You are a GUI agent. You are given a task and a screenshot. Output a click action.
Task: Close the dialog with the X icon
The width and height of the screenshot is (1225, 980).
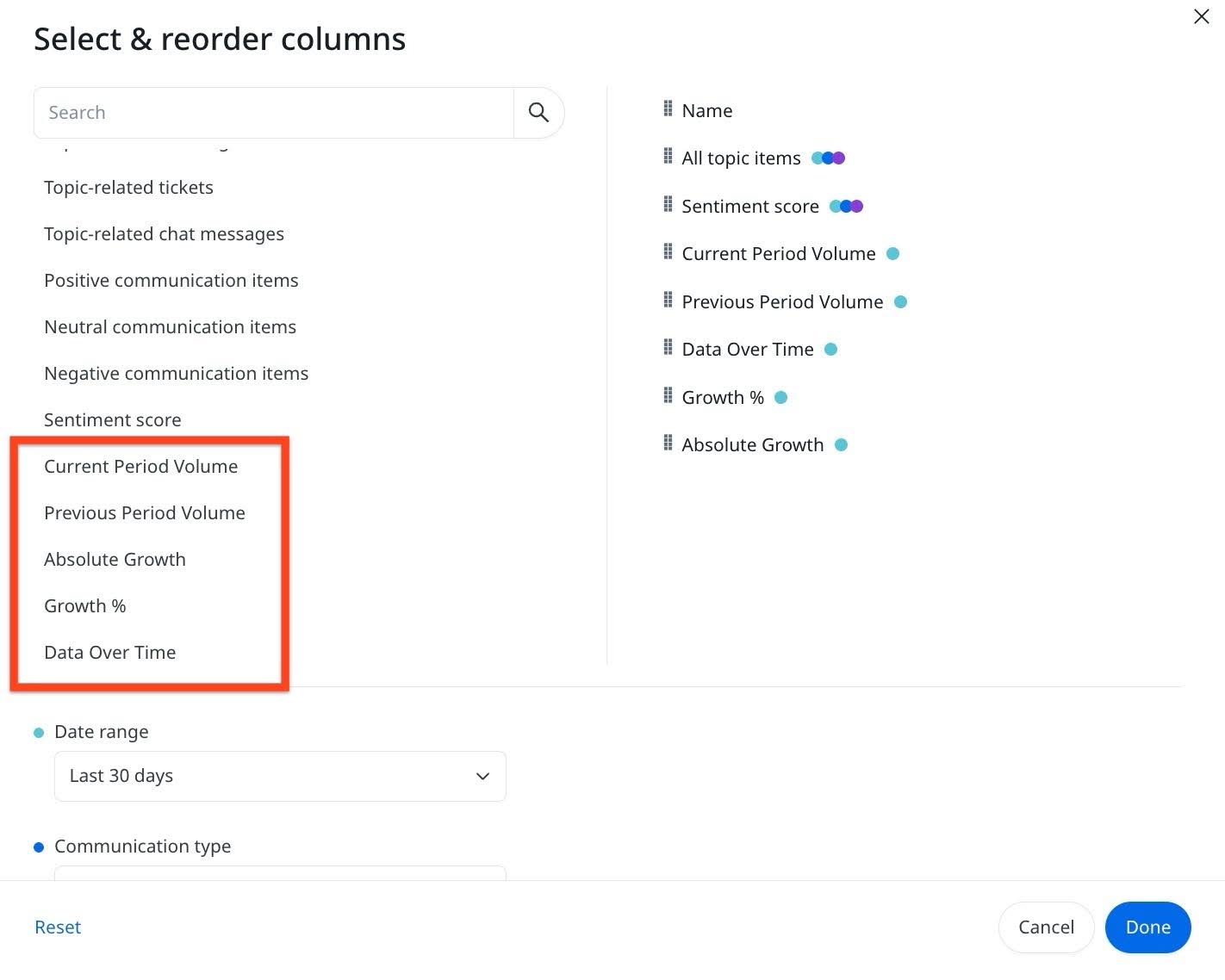(1201, 16)
